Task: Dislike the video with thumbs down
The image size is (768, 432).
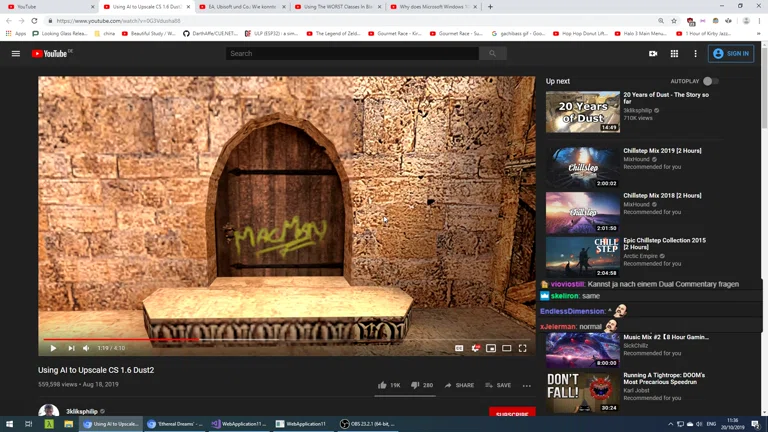Action: point(421,385)
